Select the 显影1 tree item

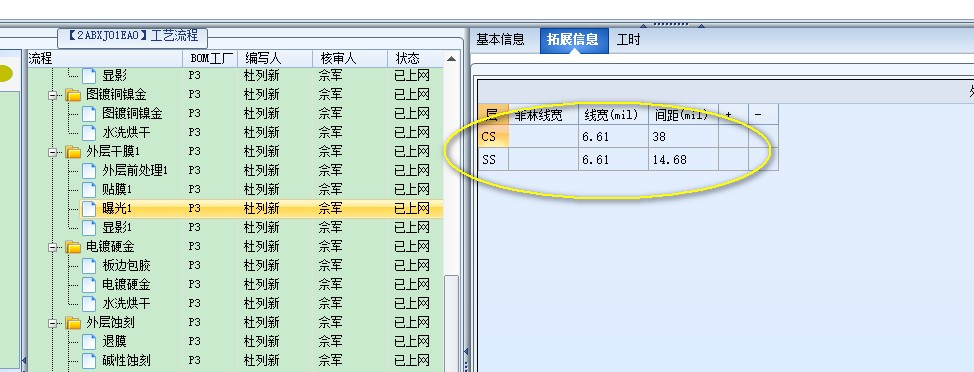coord(117,227)
